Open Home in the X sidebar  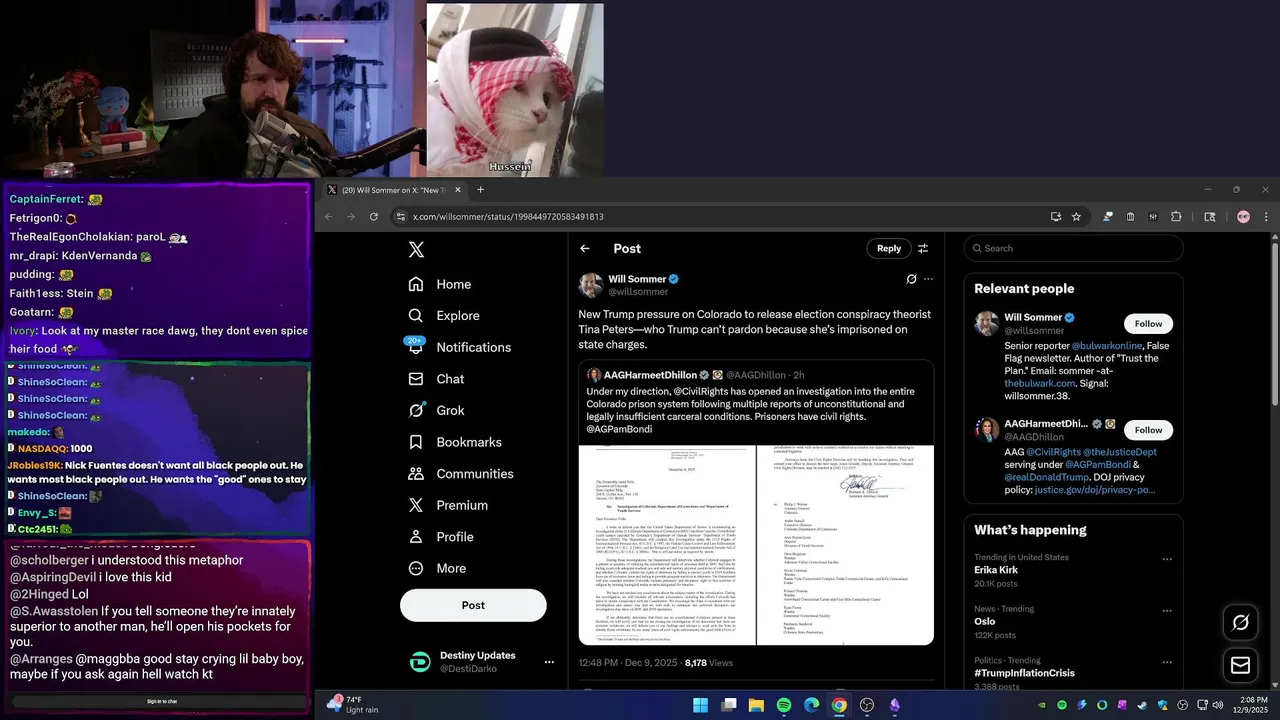(440, 284)
